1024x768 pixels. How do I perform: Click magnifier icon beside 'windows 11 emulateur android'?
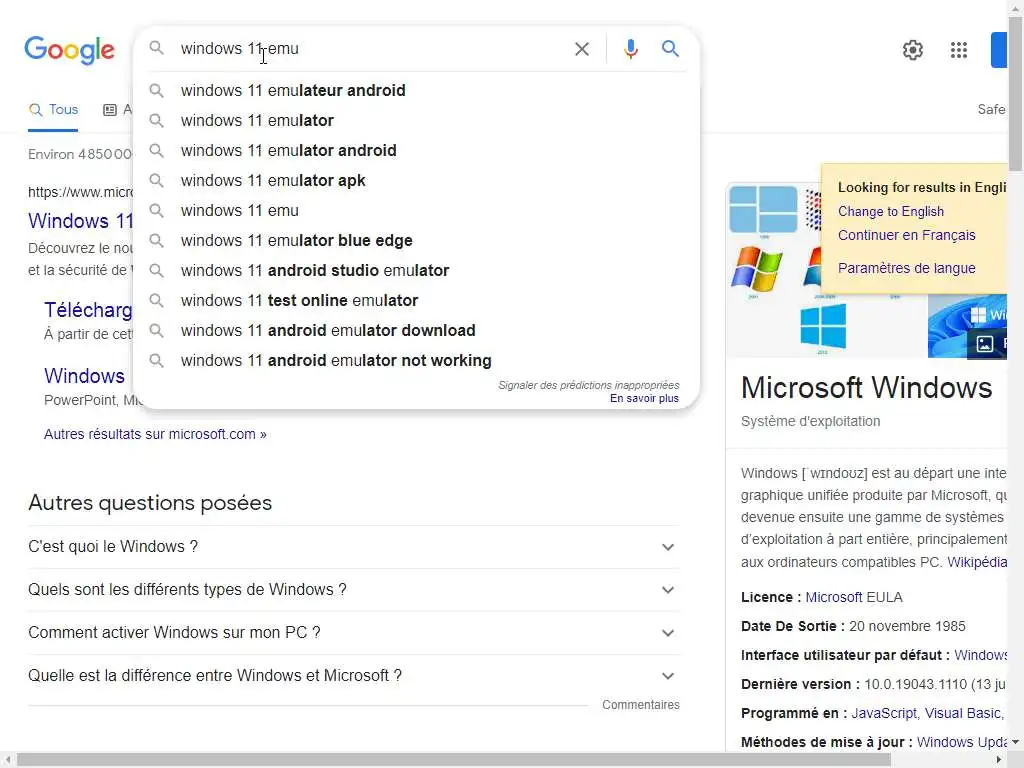click(156, 90)
